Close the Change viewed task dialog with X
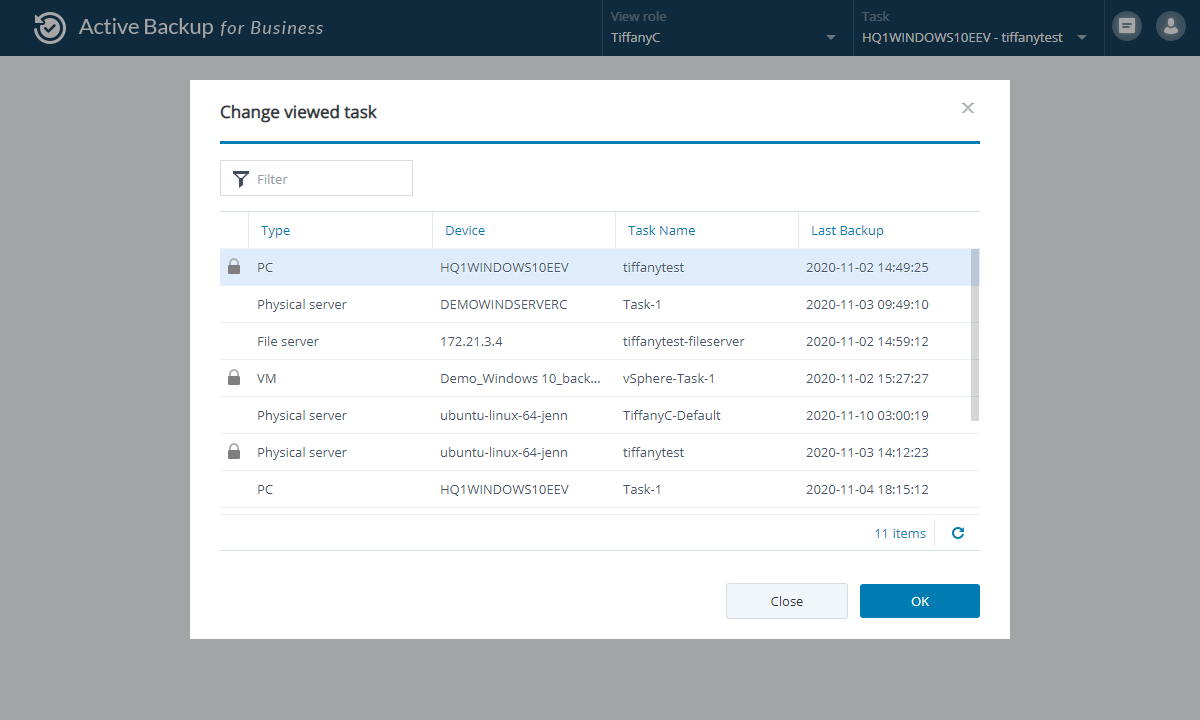The height and width of the screenshot is (720, 1200). (967, 108)
